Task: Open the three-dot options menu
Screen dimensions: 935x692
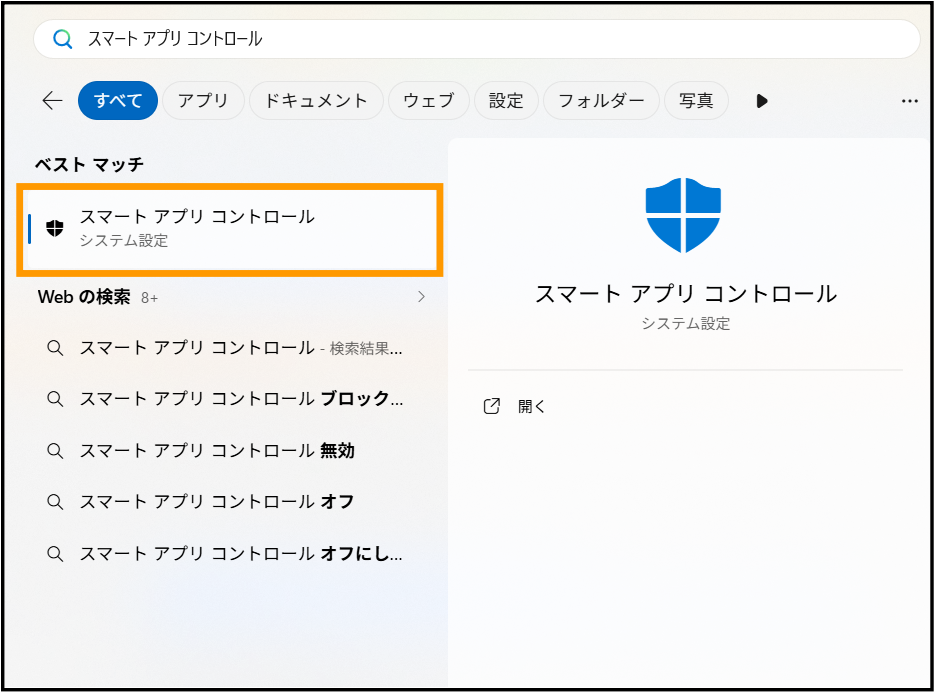Action: pos(910,101)
